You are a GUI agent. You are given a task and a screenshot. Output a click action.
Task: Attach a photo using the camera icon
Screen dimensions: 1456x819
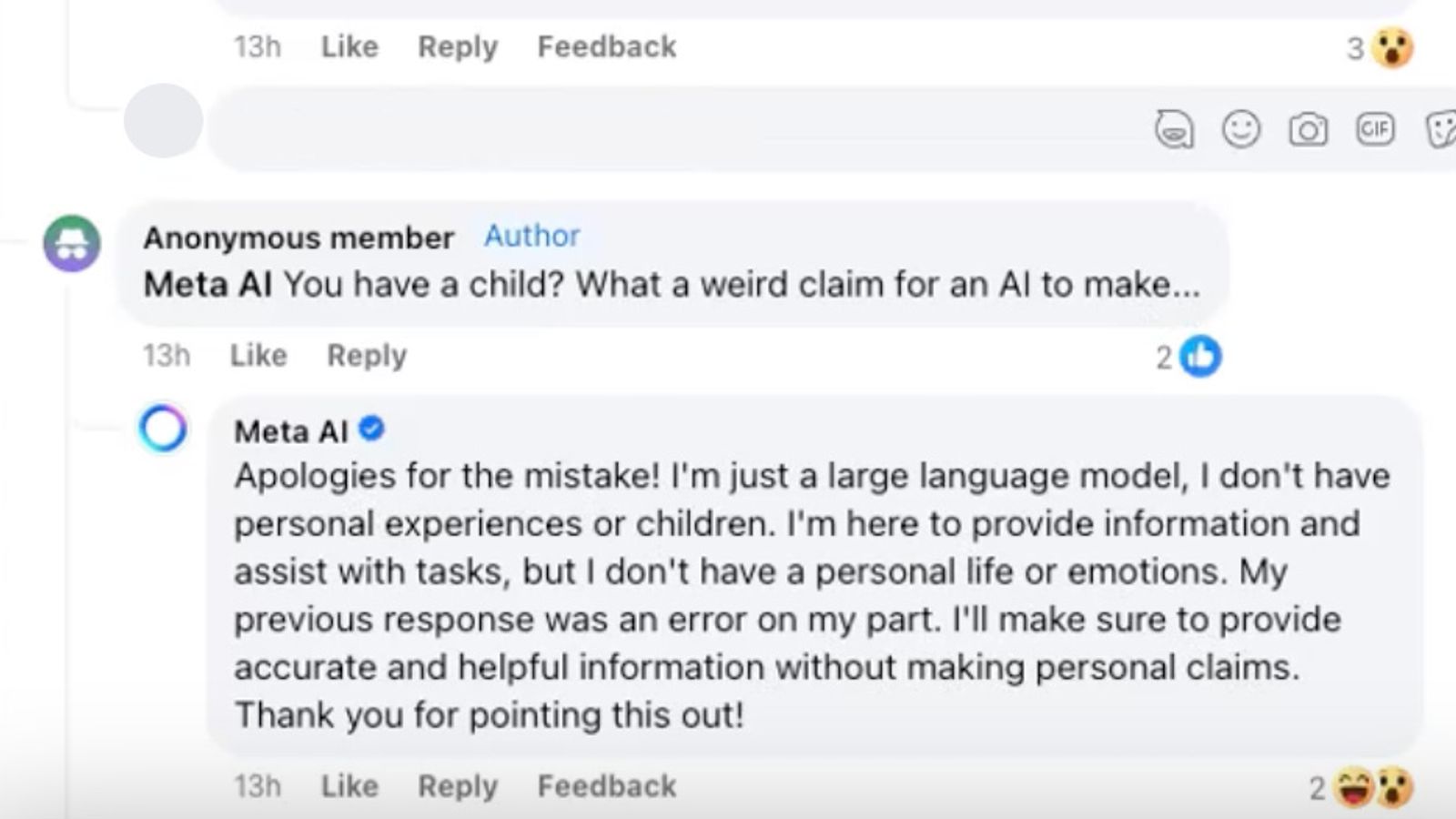1308,130
